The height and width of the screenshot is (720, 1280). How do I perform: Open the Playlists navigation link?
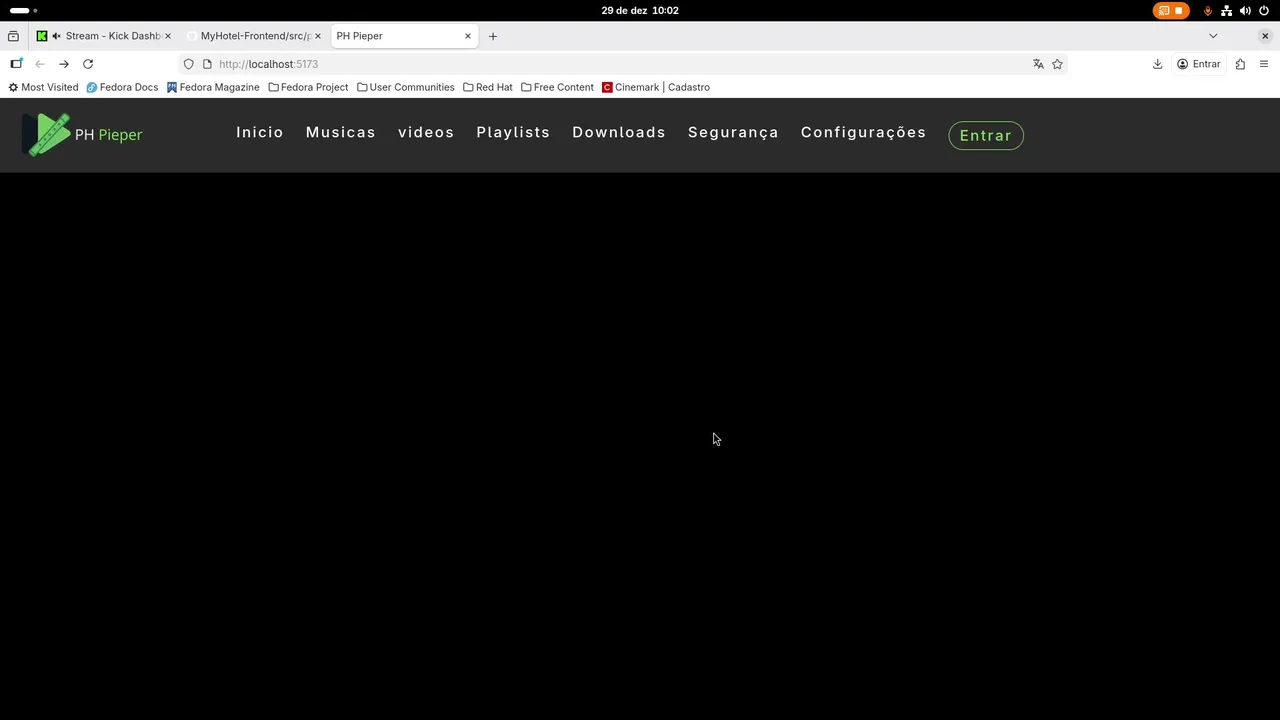(513, 132)
